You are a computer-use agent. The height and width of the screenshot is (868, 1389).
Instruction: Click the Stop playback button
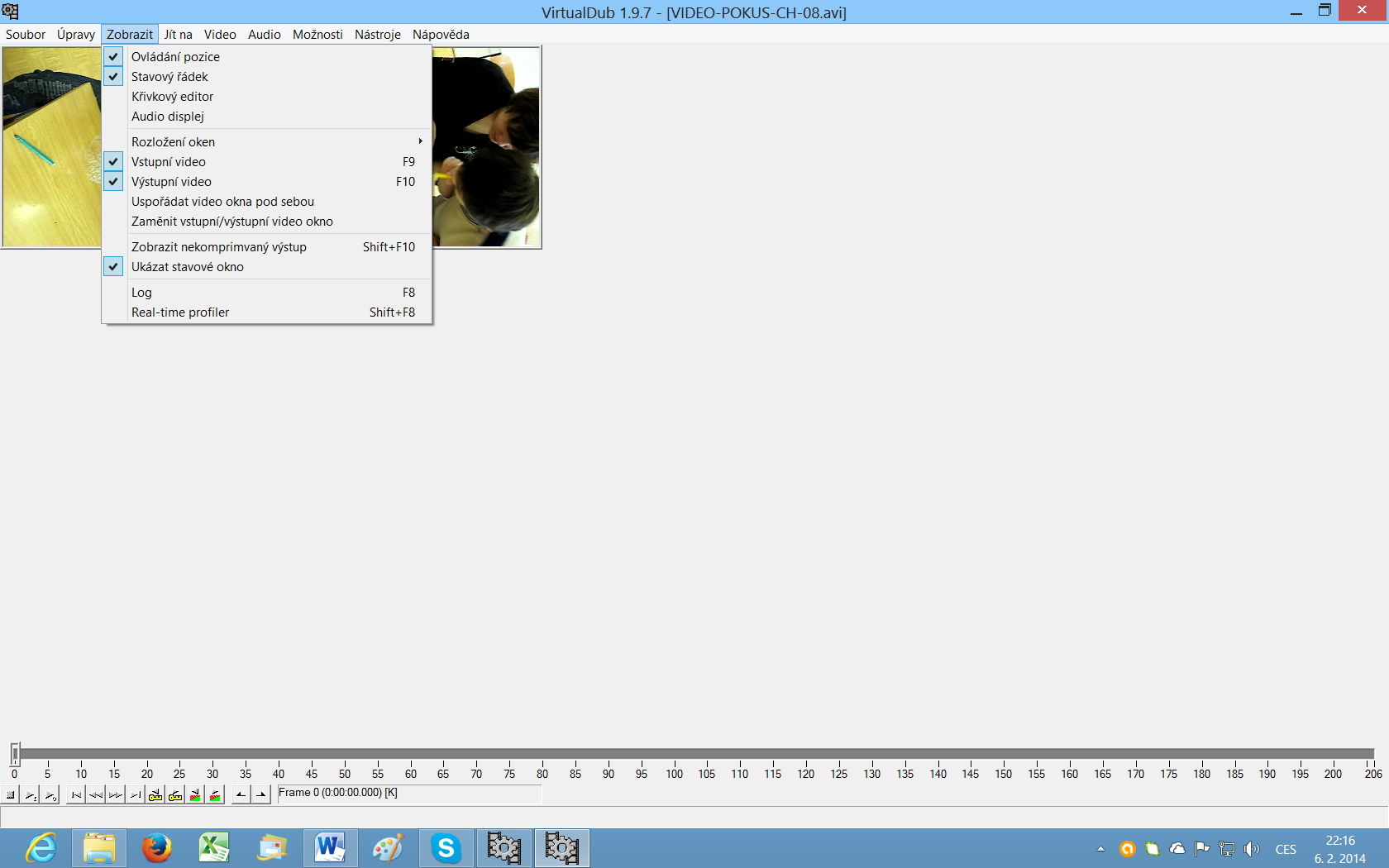point(11,795)
